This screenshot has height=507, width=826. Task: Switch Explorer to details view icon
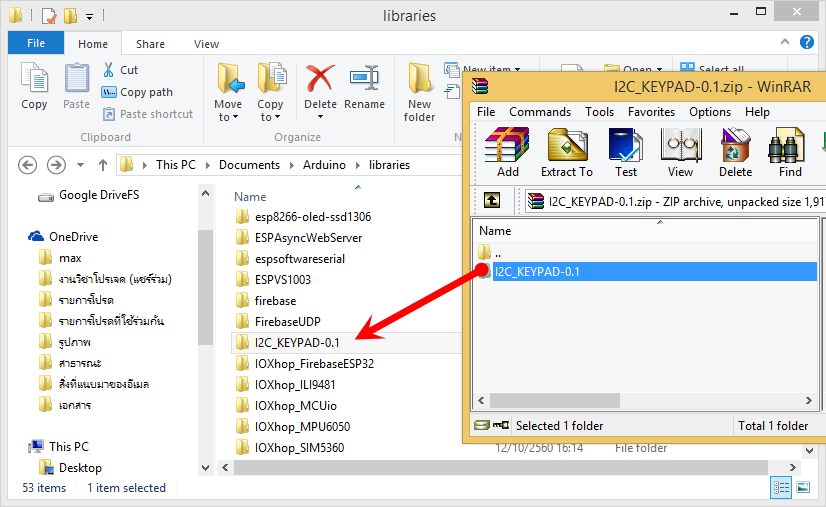coord(781,488)
